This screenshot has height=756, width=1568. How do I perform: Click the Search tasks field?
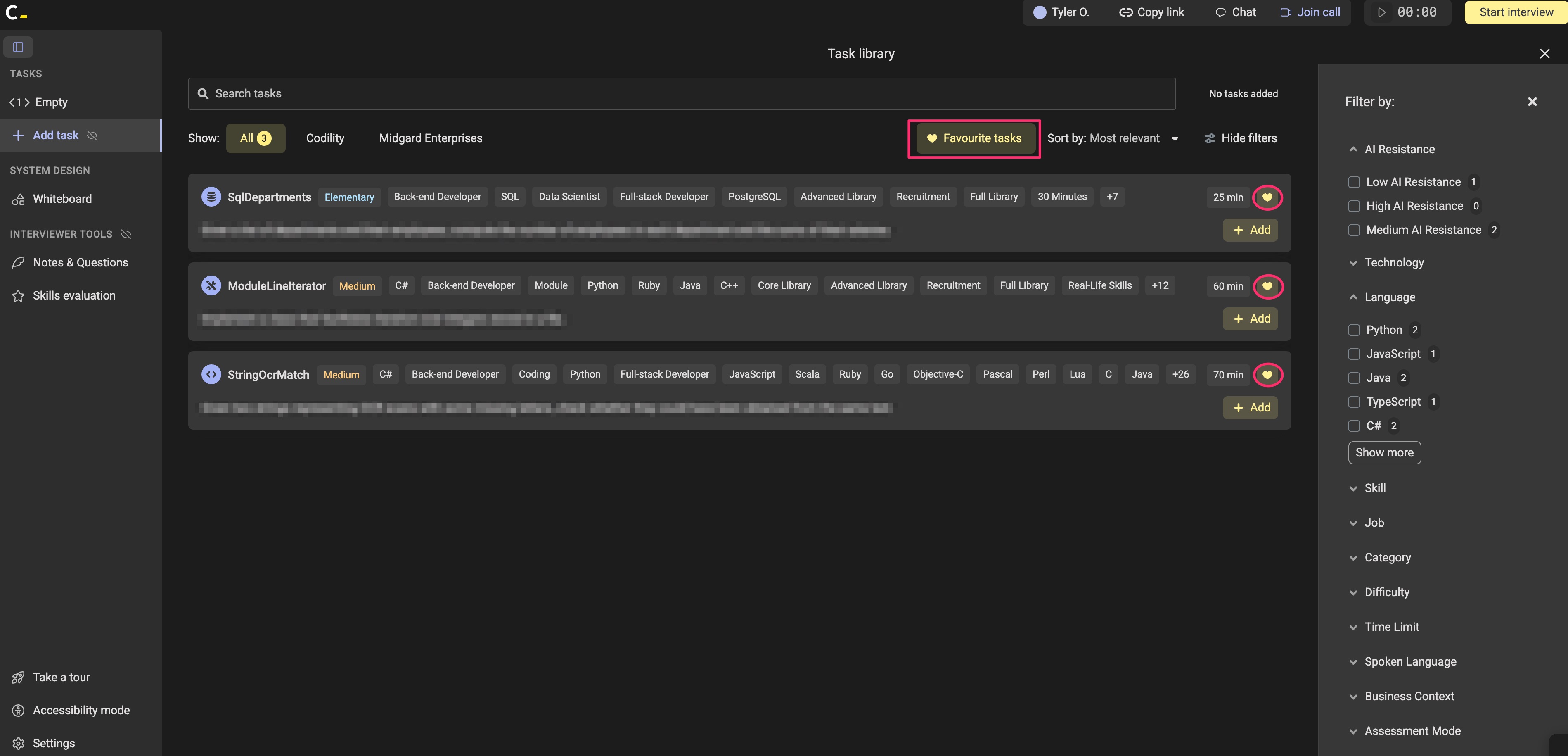[682, 94]
